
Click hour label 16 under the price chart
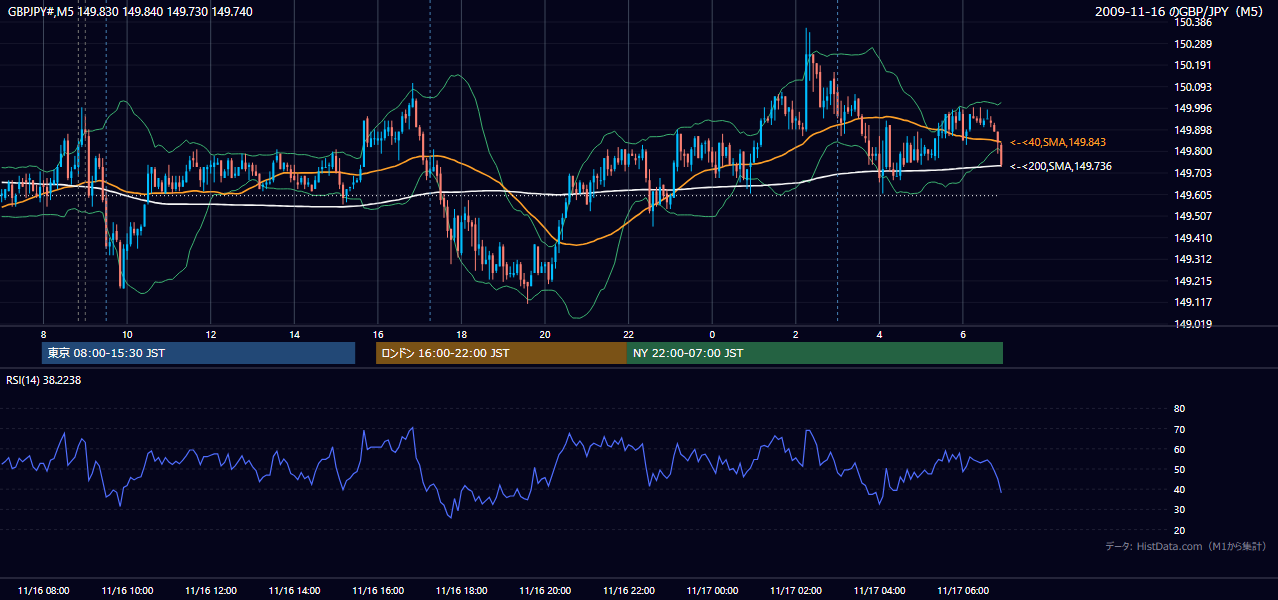[x=378, y=334]
